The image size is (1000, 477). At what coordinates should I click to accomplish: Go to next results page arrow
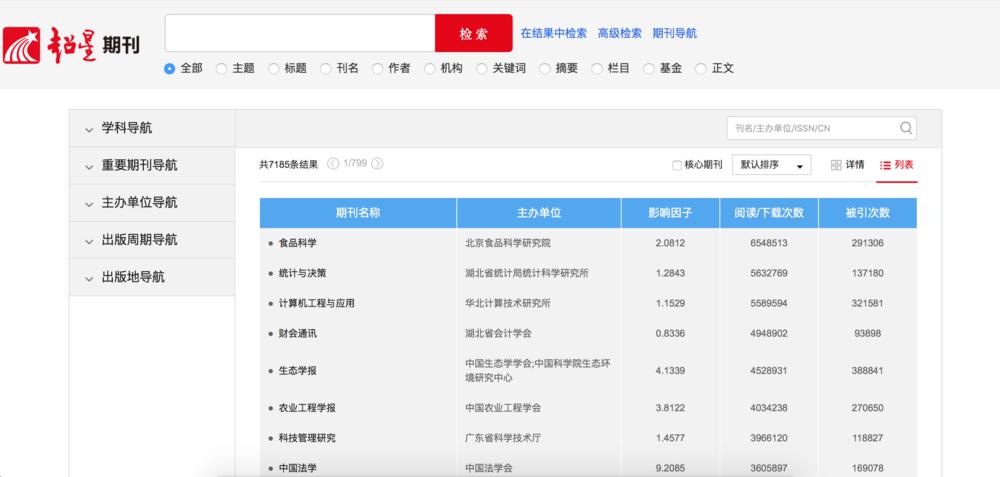point(378,164)
